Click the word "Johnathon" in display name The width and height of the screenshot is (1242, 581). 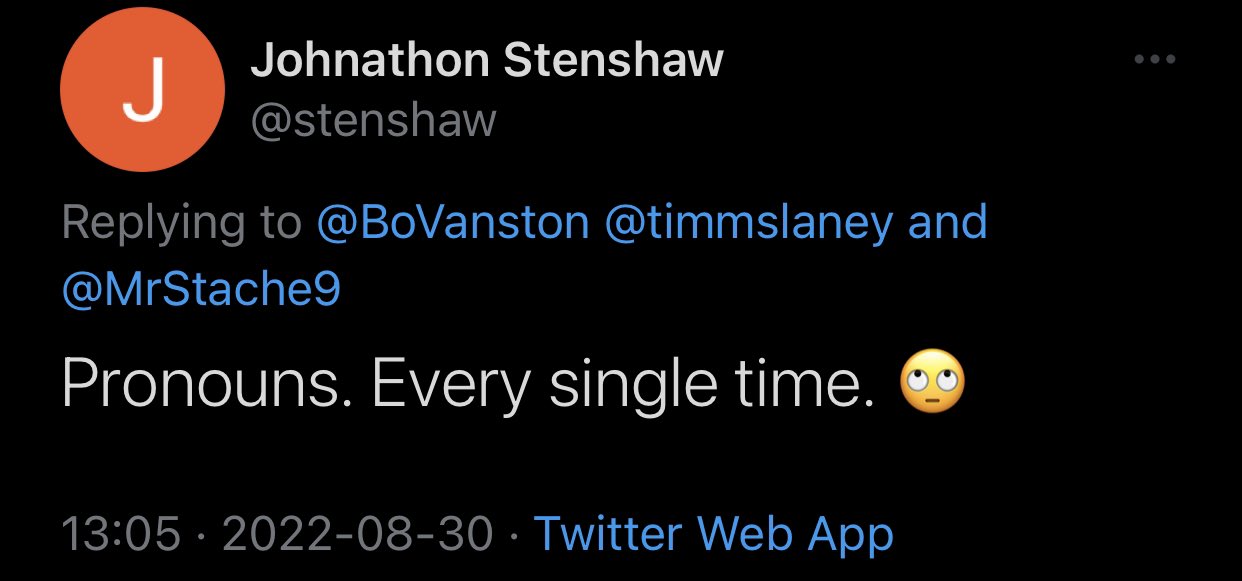click(x=370, y=60)
